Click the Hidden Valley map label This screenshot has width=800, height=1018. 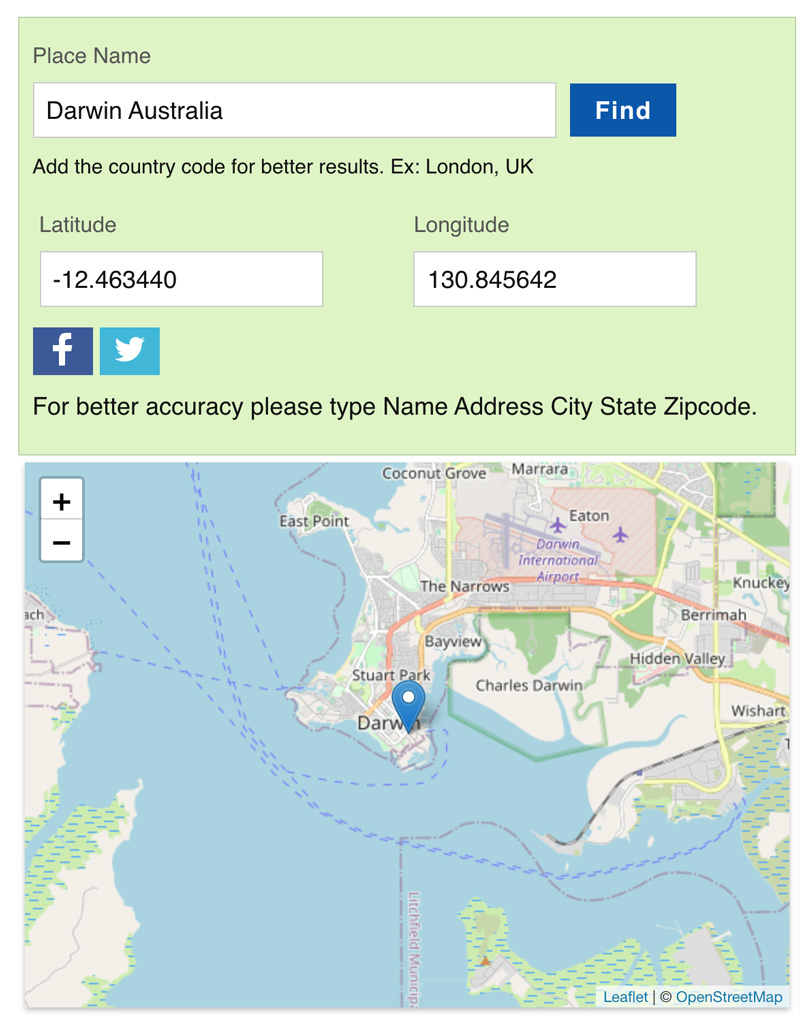tap(677, 658)
